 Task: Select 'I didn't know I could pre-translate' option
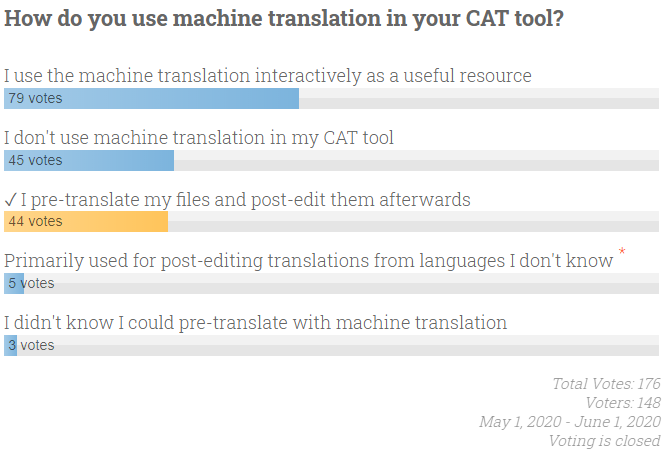[x=255, y=323]
